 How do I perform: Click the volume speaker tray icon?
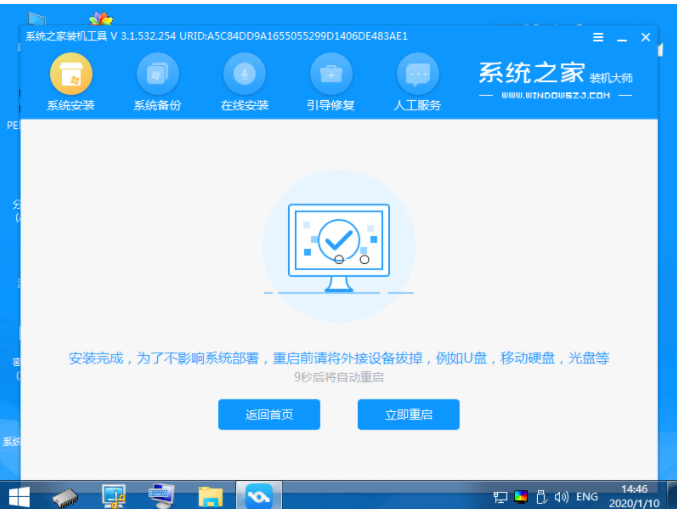coord(561,496)
